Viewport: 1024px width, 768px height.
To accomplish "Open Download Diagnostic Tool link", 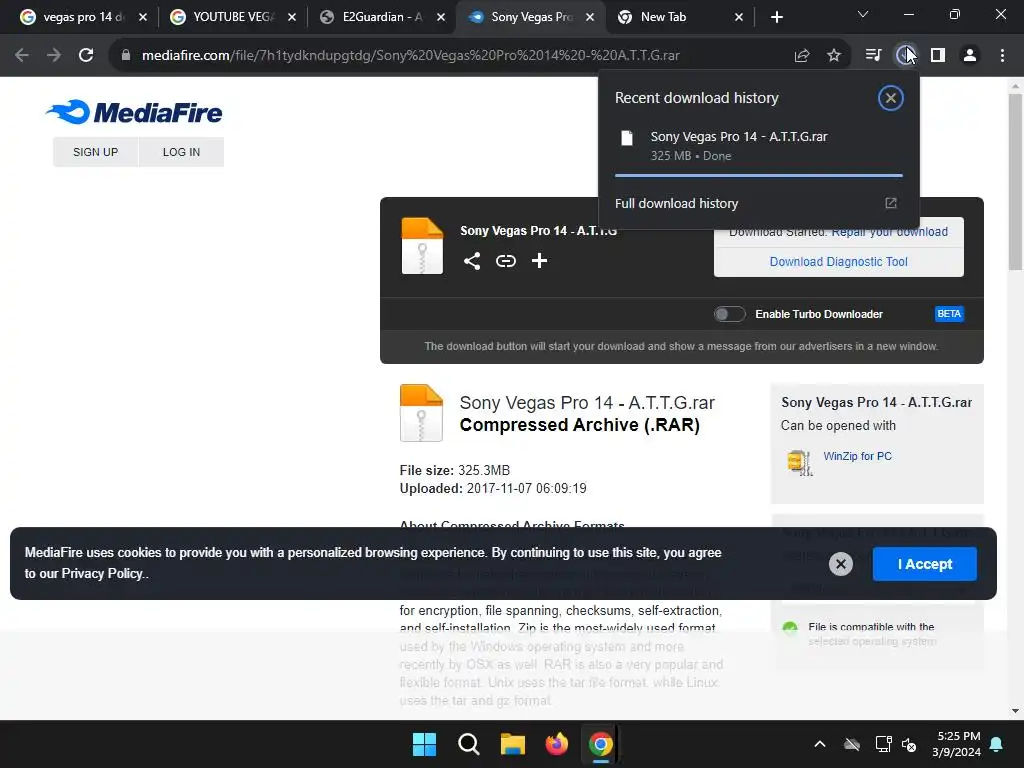I will pos(839,262).
